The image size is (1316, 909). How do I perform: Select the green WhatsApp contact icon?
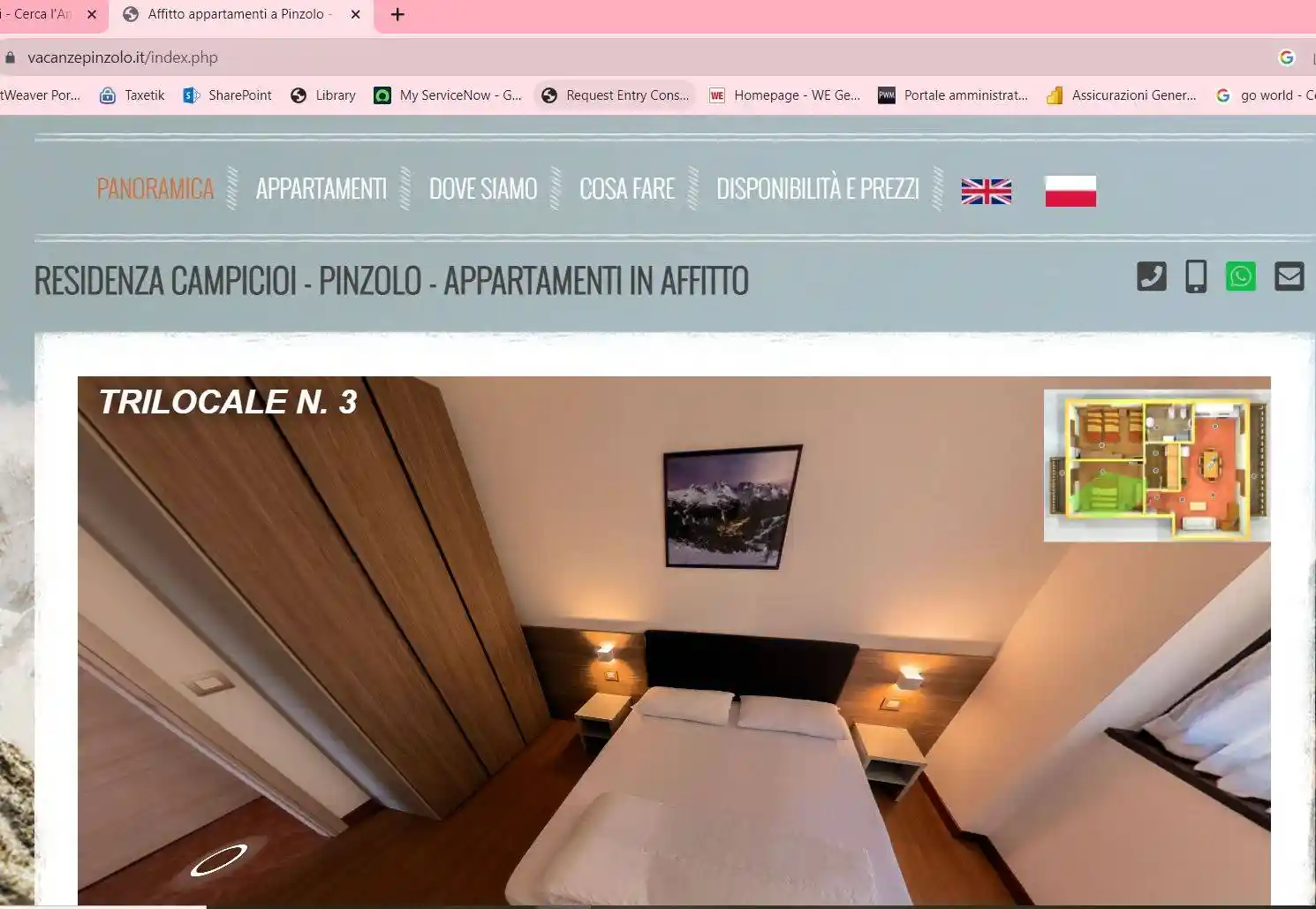click(1240, 276)
